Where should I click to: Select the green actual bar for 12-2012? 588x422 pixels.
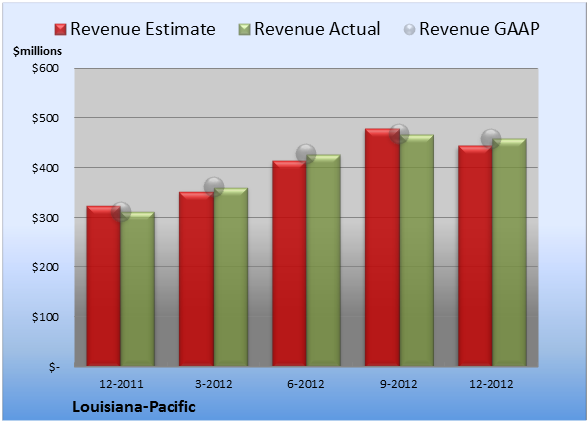click(x=509, y=252)
